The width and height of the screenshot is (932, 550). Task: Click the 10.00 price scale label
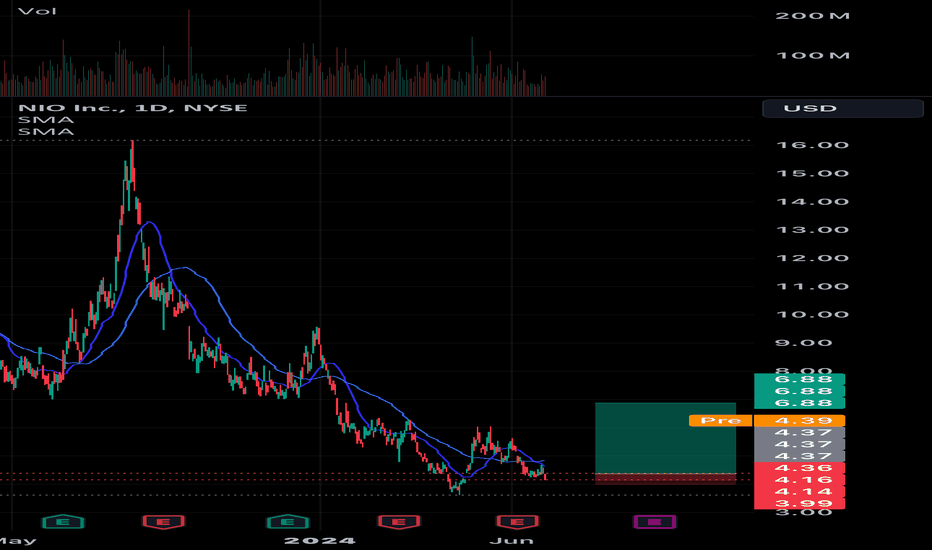813,315
